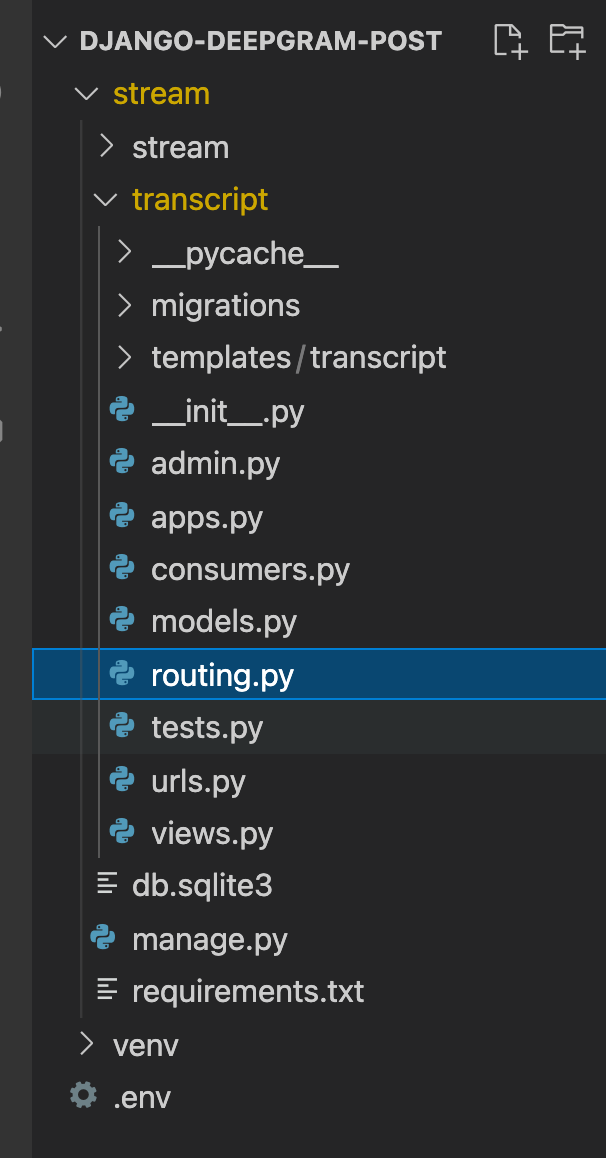Open tests.py file

point(207,728)
